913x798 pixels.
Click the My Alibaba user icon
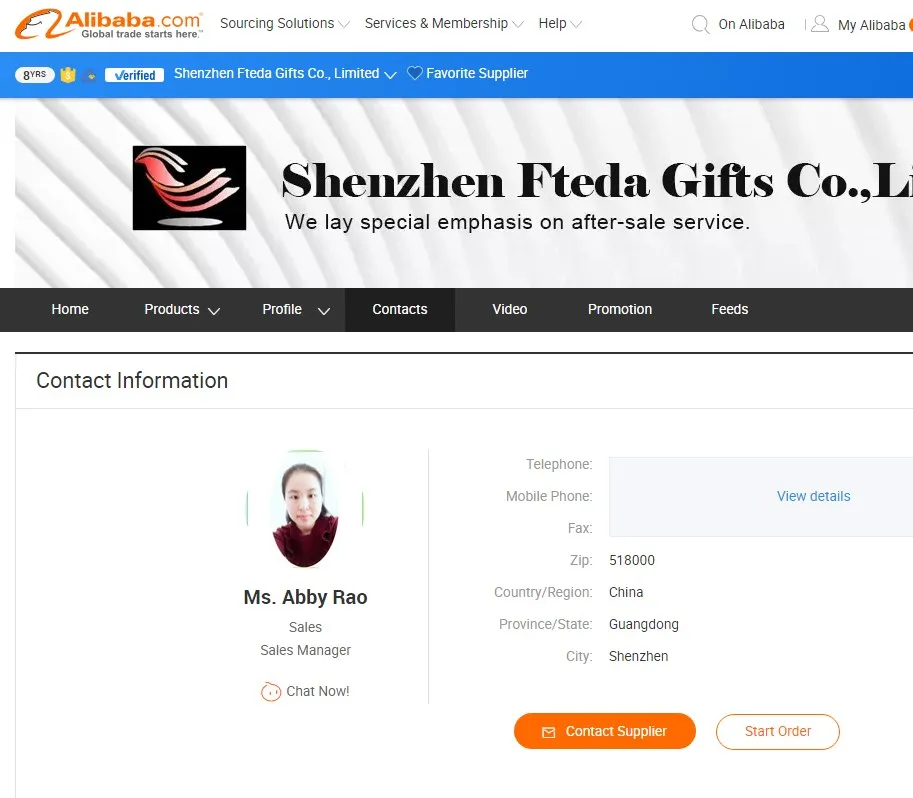pos(820,24)
